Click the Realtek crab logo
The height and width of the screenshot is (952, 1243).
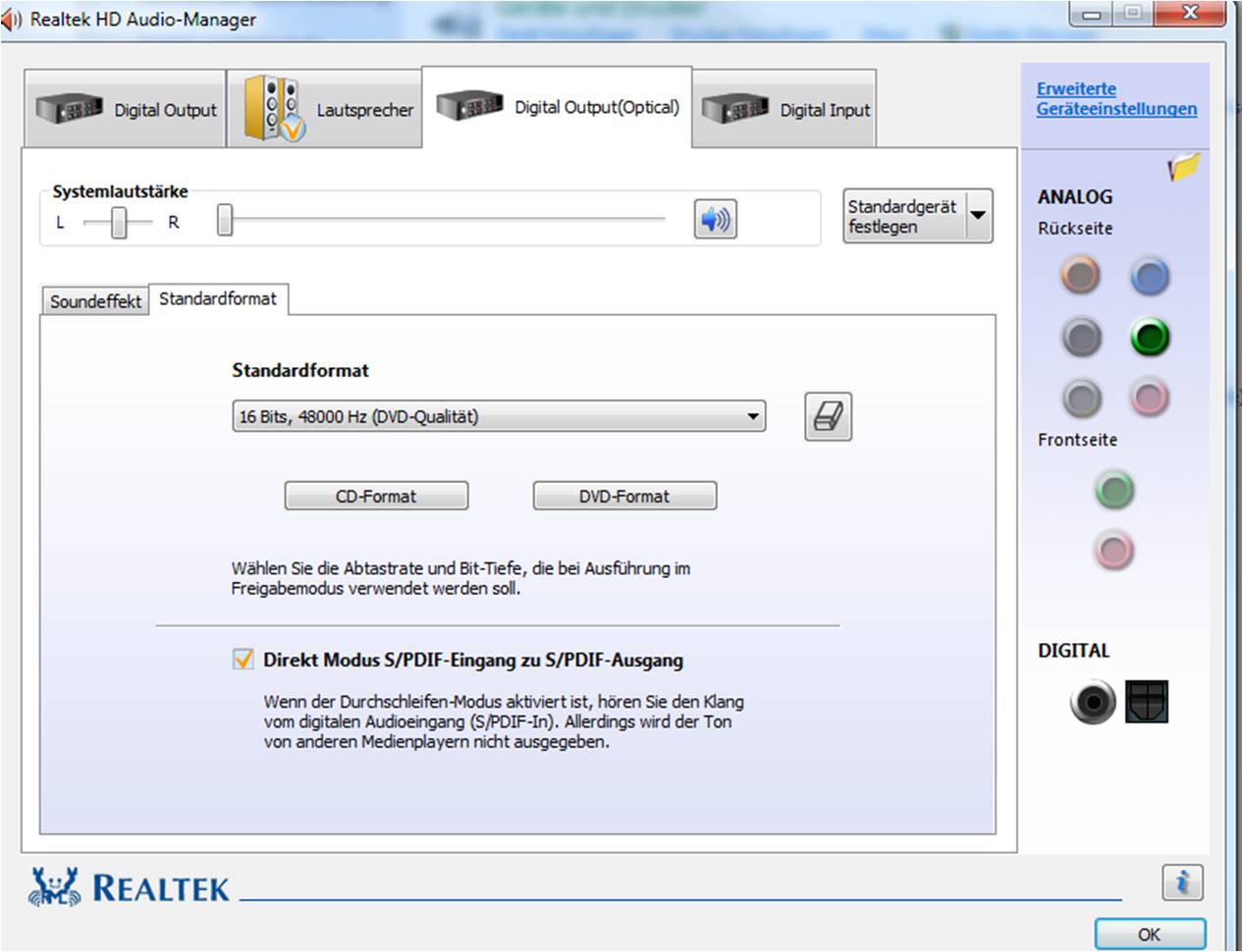(x=55, y=887)
